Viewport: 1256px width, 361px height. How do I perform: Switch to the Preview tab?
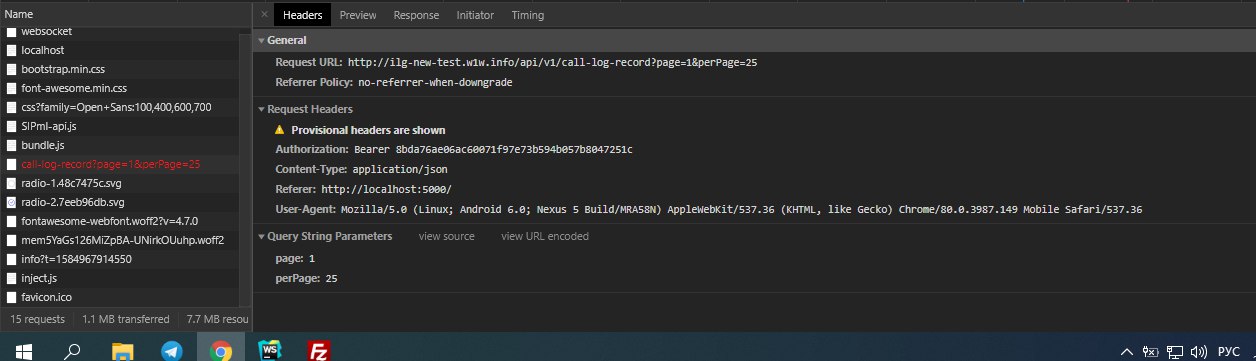358,15
